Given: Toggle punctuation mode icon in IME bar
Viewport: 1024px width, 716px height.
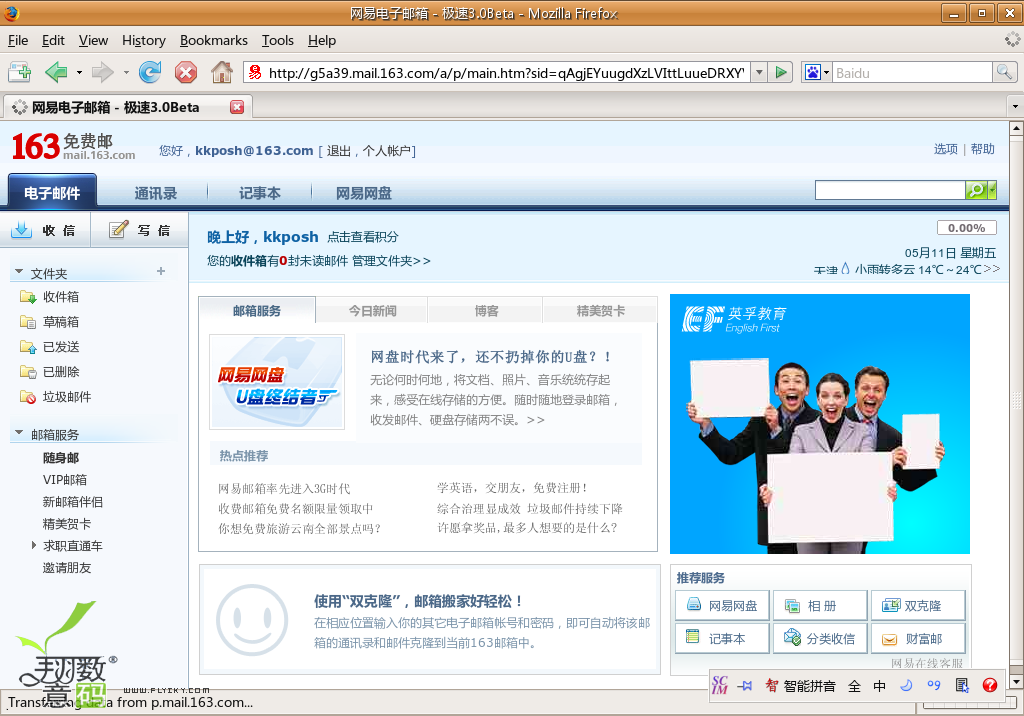Looking at the screenshot, I should coord(934,685).
